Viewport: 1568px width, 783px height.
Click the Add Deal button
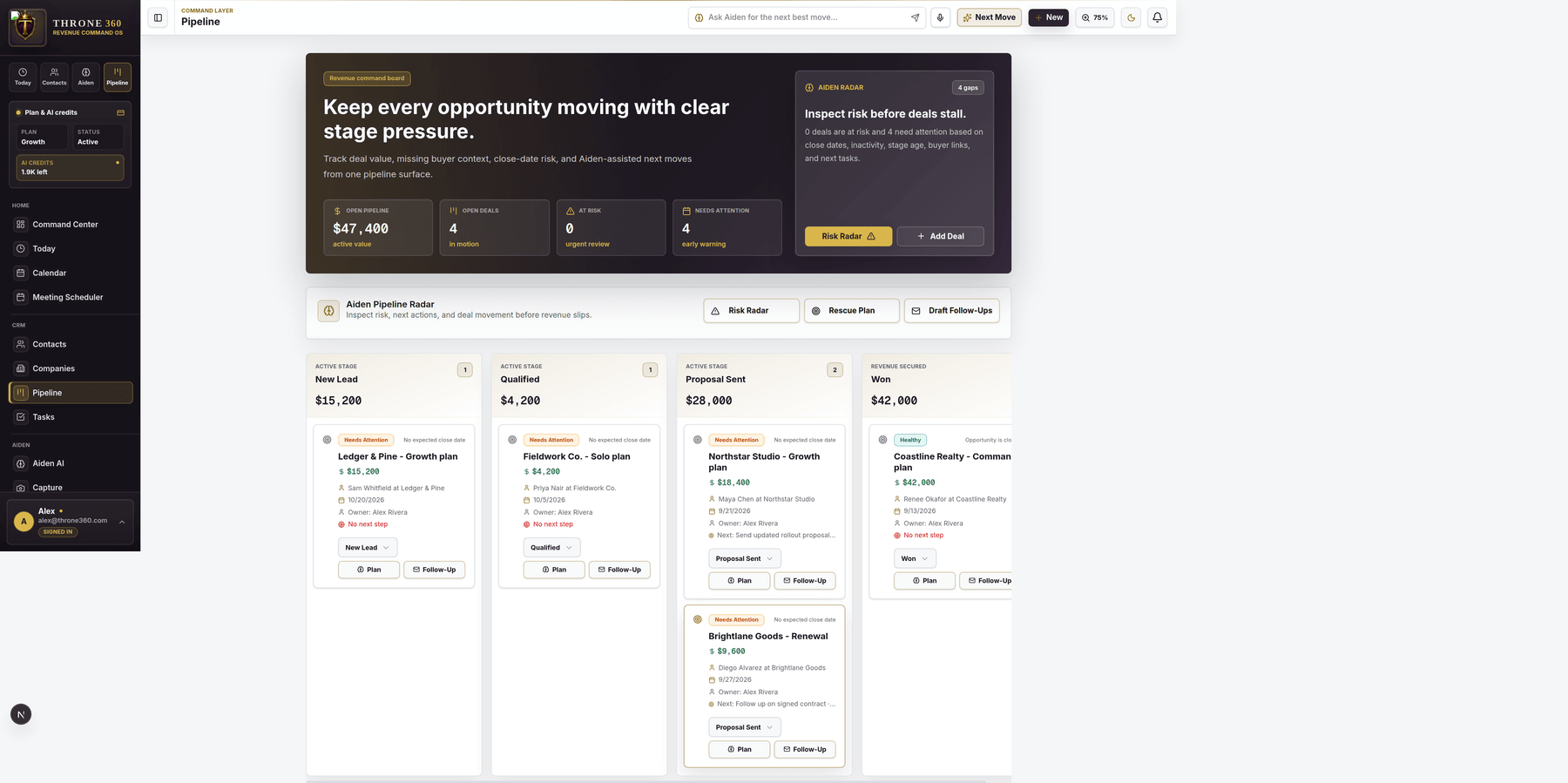pyautogui.click(x=941, y=236)
